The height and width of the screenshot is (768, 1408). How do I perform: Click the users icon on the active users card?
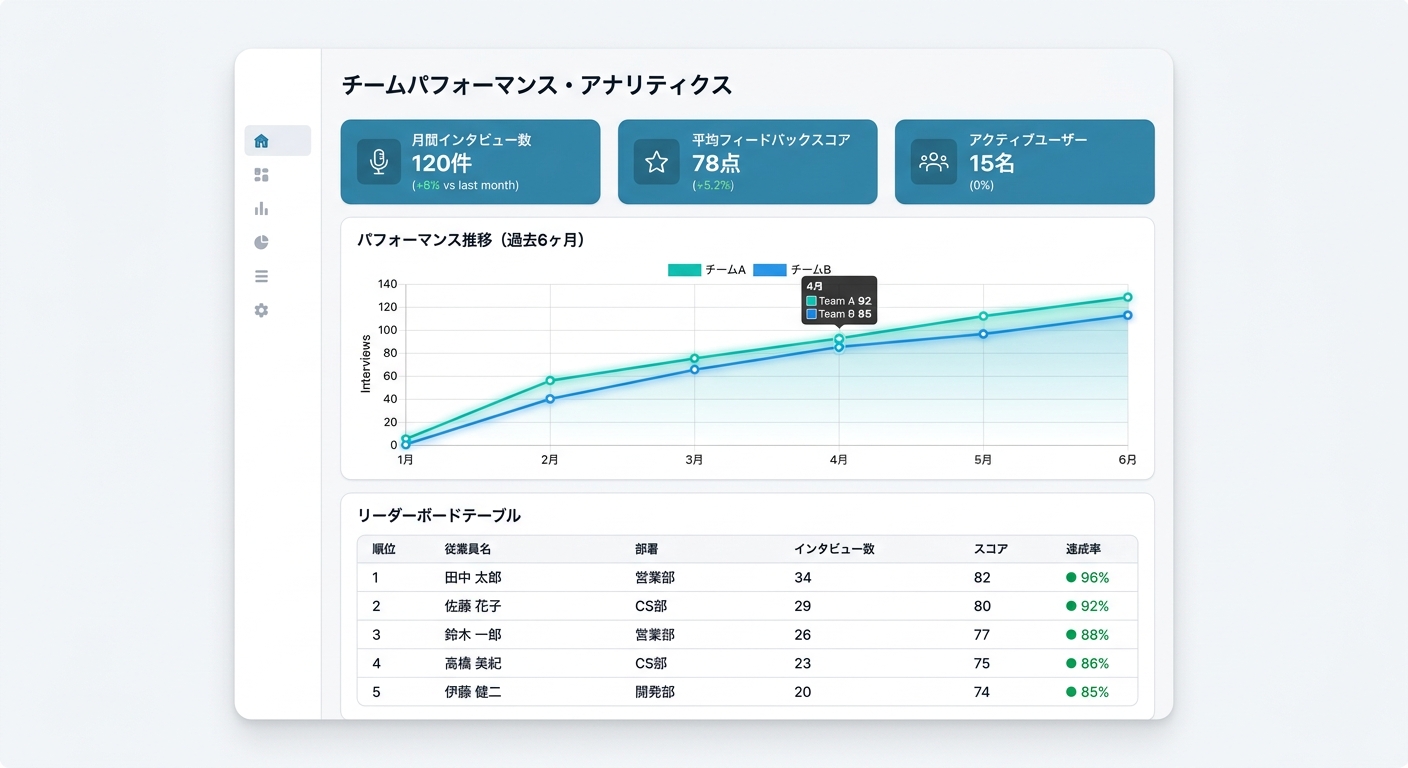pyautogui.click(x=933, y=161)
